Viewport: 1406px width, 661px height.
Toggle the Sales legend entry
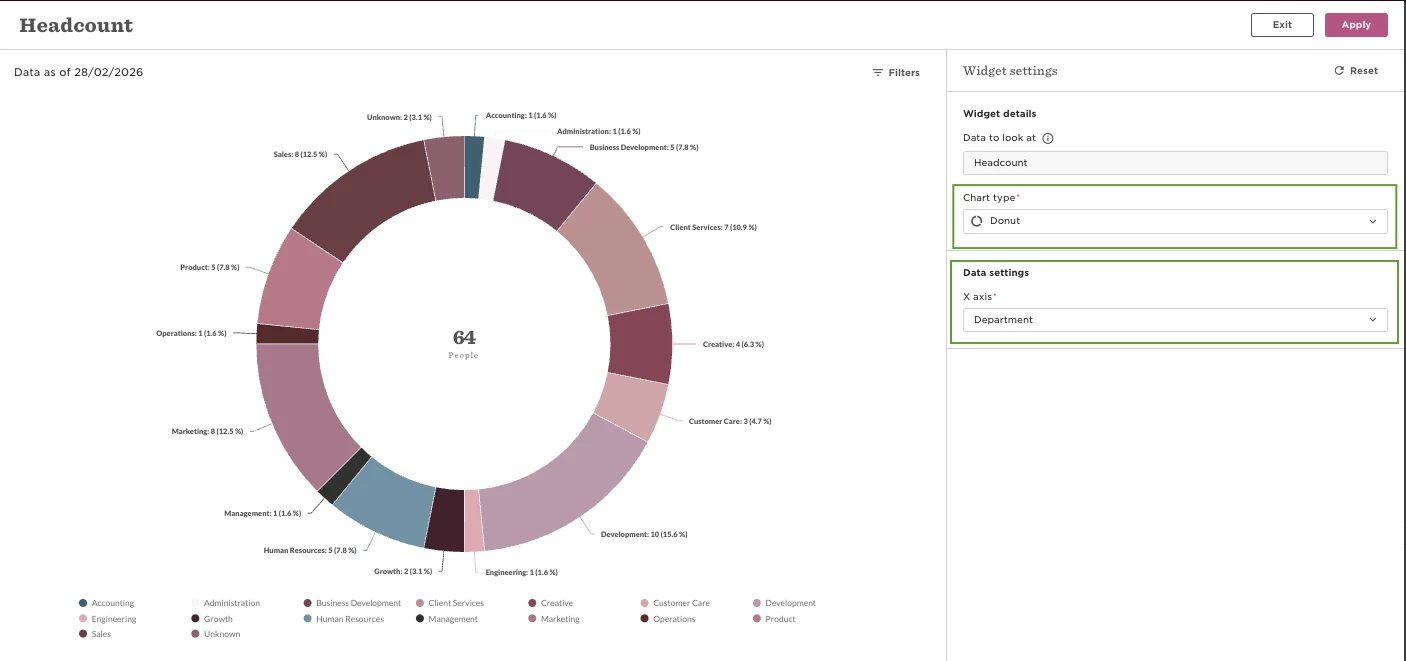click(x=95, y=634)
